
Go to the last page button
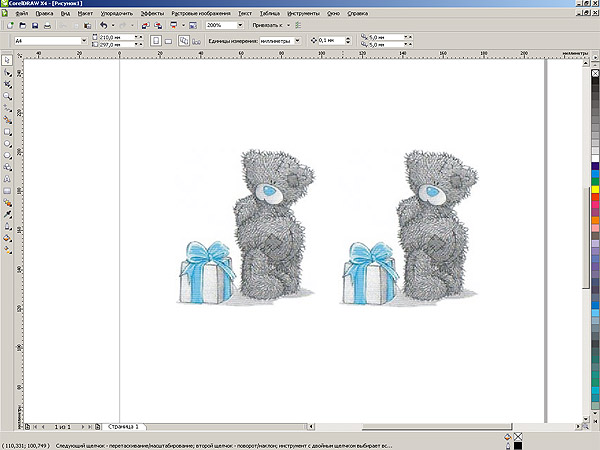coord(90,426)
